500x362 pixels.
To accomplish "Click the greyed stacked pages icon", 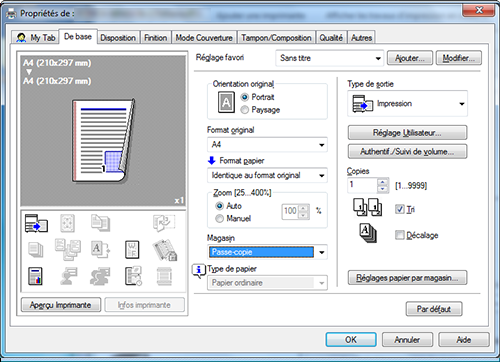I will coord(36,250).
